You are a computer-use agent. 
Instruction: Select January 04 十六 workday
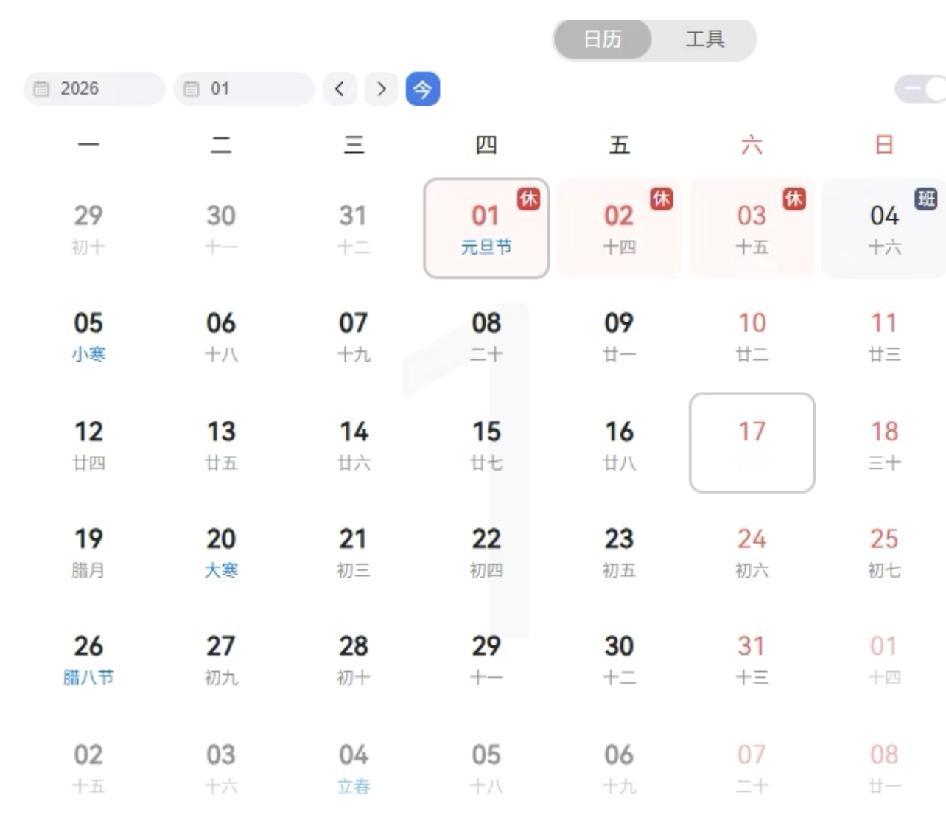[884, 228]
